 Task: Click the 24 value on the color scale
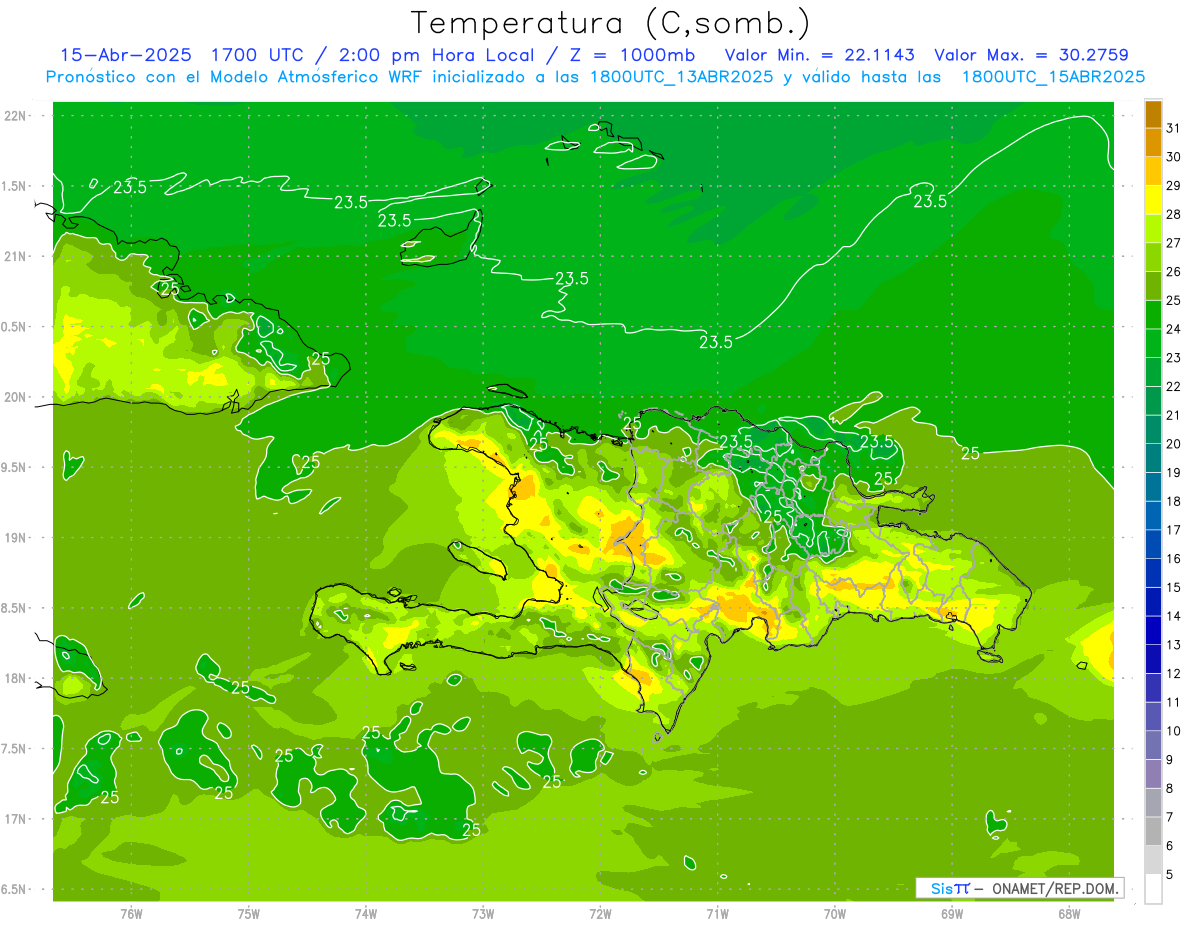click(1174, 329)
